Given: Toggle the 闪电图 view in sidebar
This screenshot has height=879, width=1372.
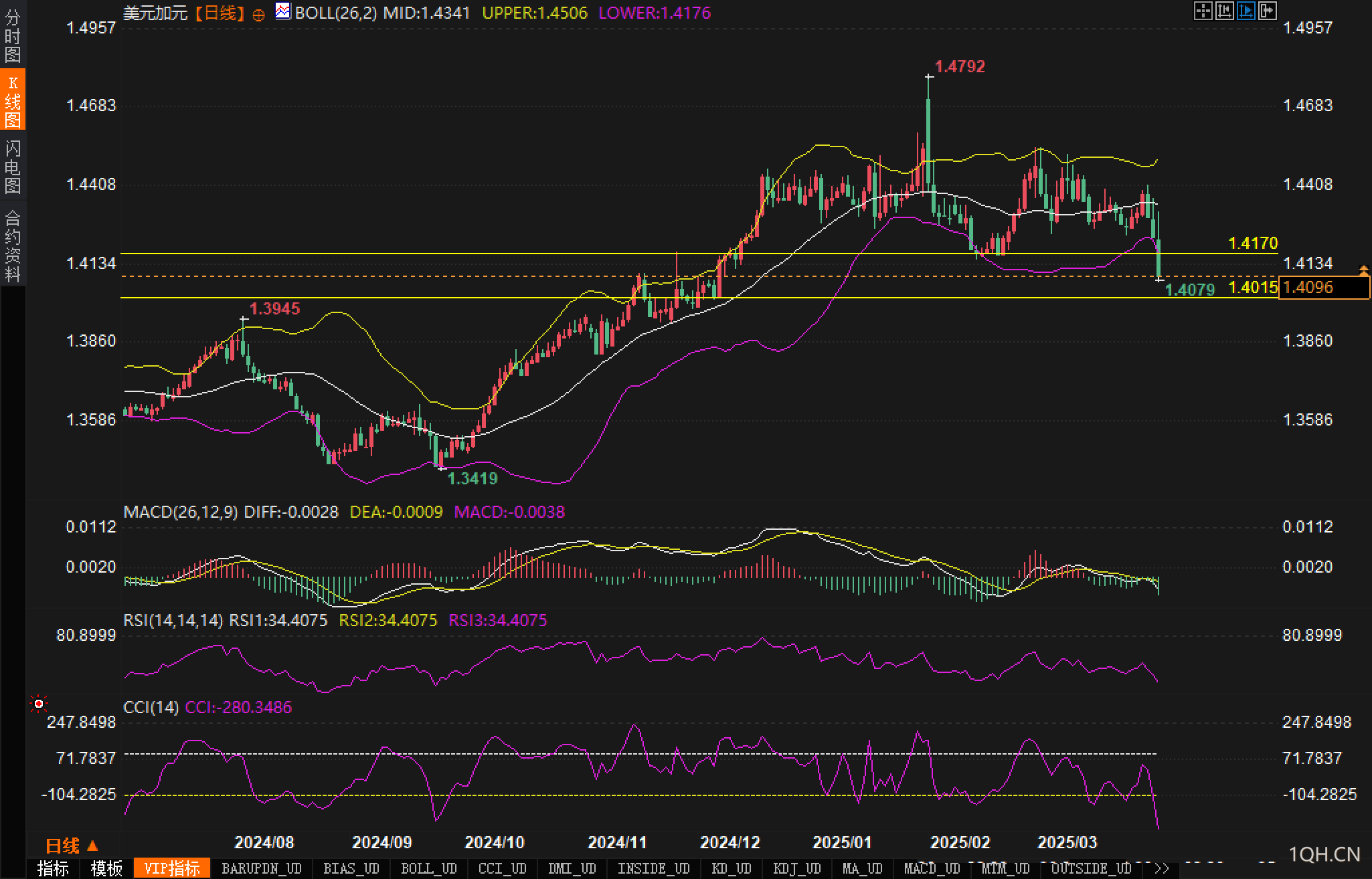Looking at the screenshot, I should [12, 167].
